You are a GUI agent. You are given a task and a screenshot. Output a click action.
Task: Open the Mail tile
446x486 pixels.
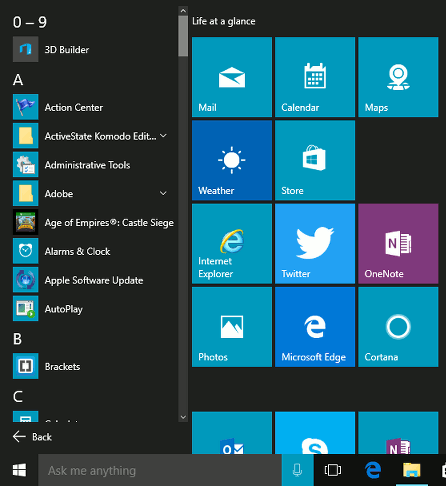[x=232, y=77]
